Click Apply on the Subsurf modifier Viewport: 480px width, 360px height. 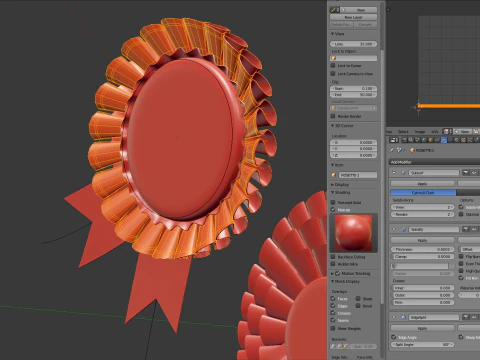point(422,184)
